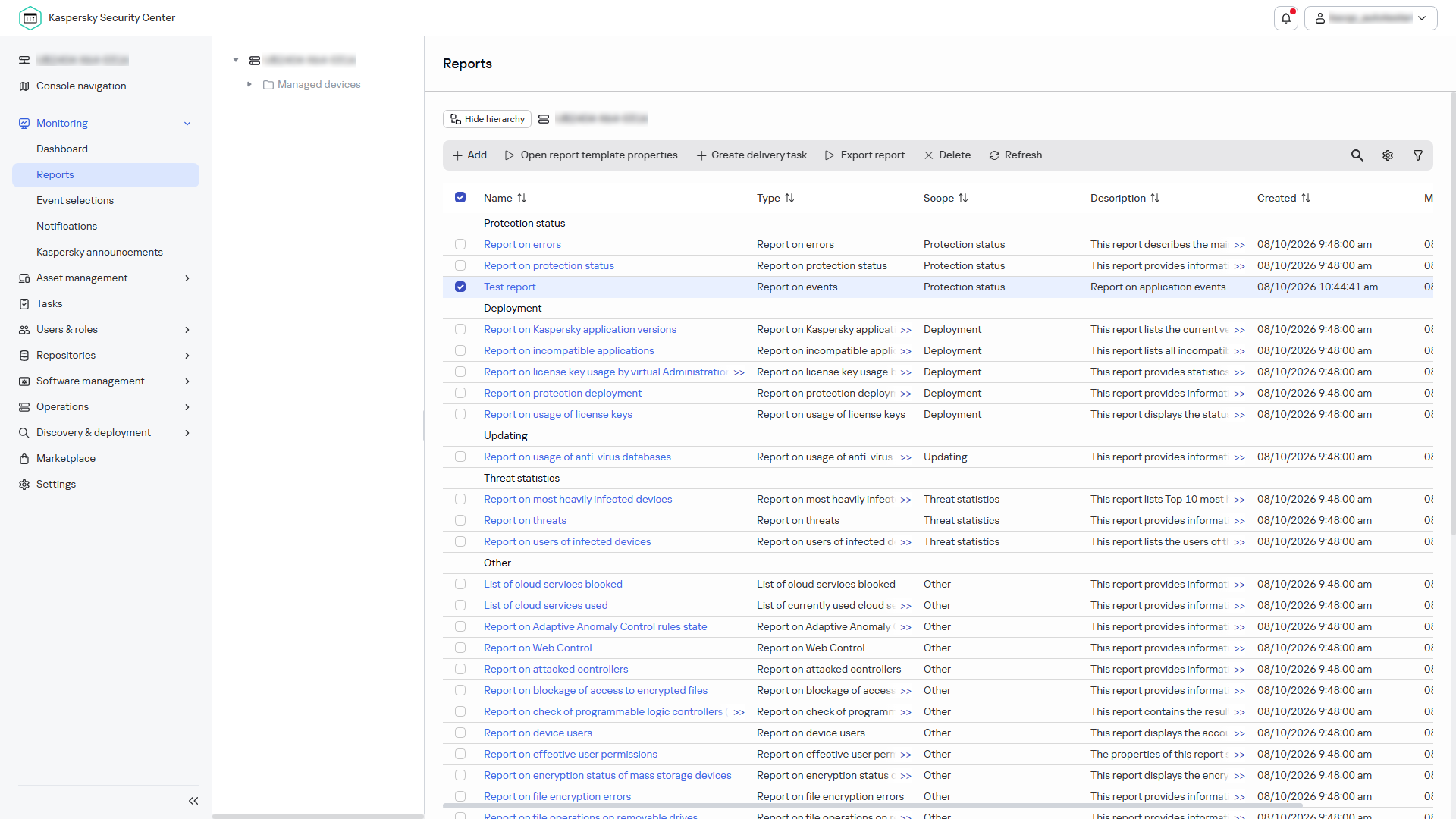This screenshot has width=1456, height=819.
Task: Open Report on threats link
Action: tap(525, 520)
